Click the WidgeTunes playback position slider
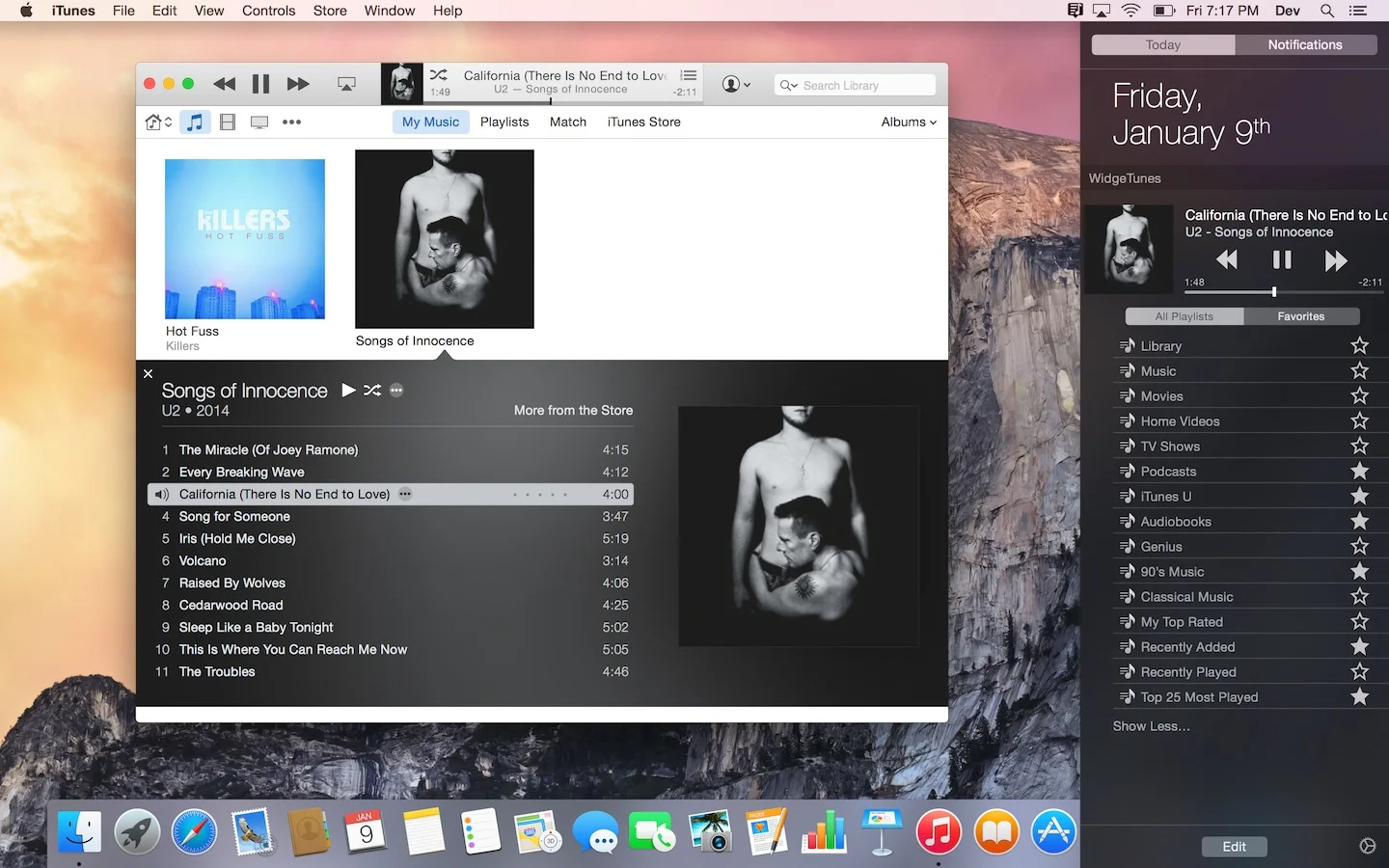Image resolution: width=1389 pixels, height=868 pixels. [x=1283, y=291]
